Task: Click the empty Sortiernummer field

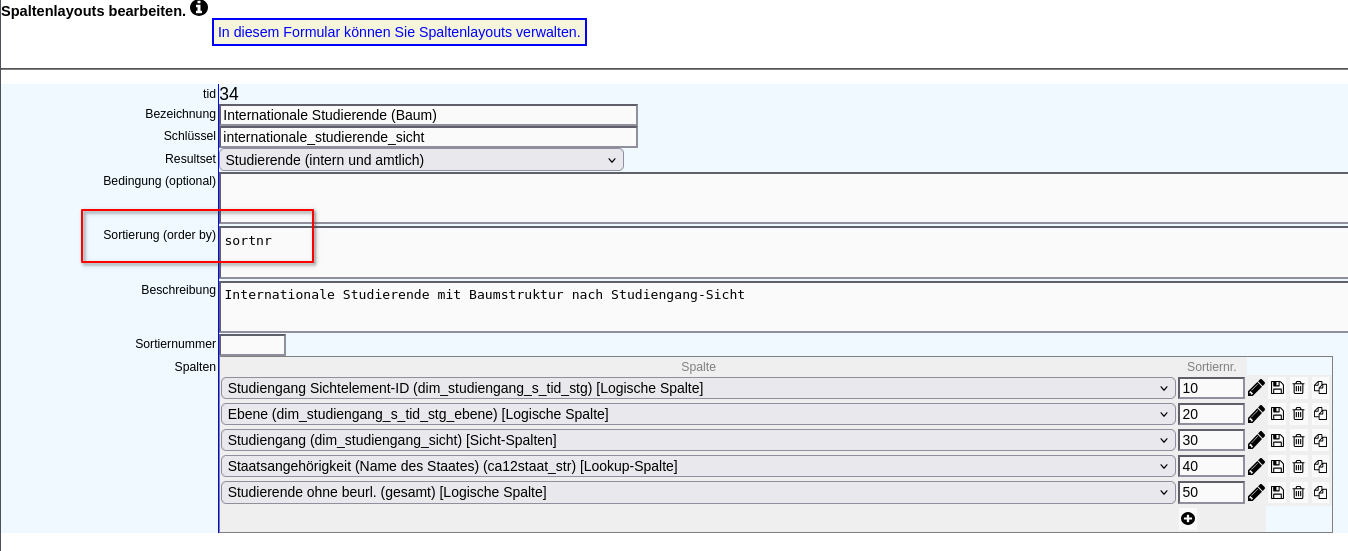Action: coord(252,345)
